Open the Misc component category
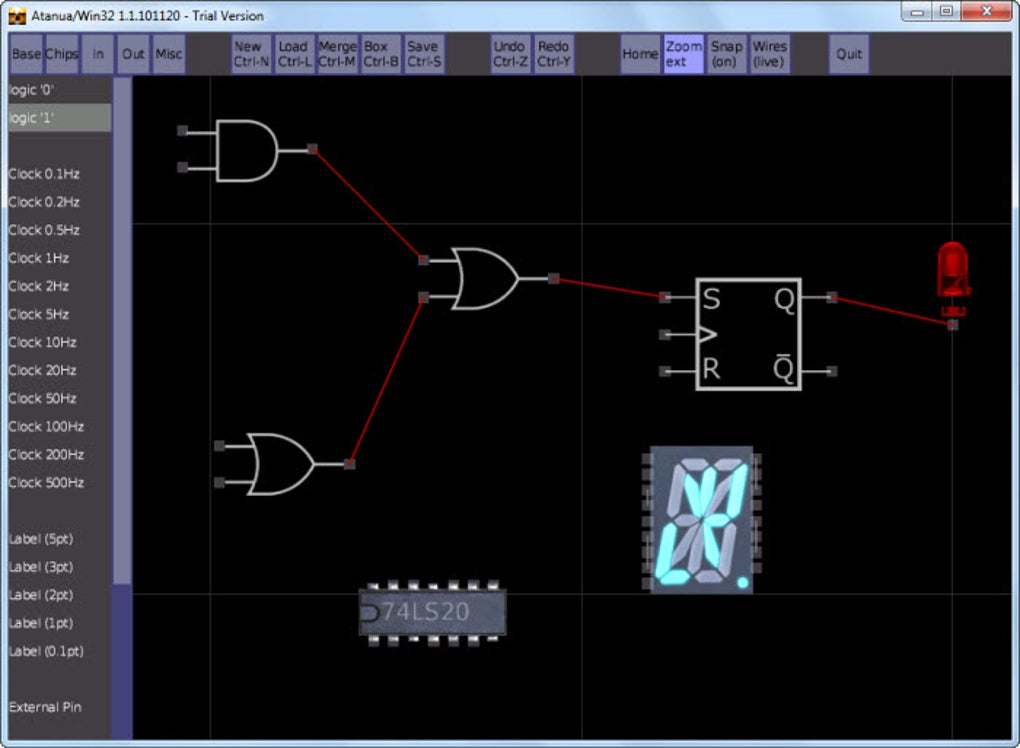The image size is (1020, 748). (168, 54)
